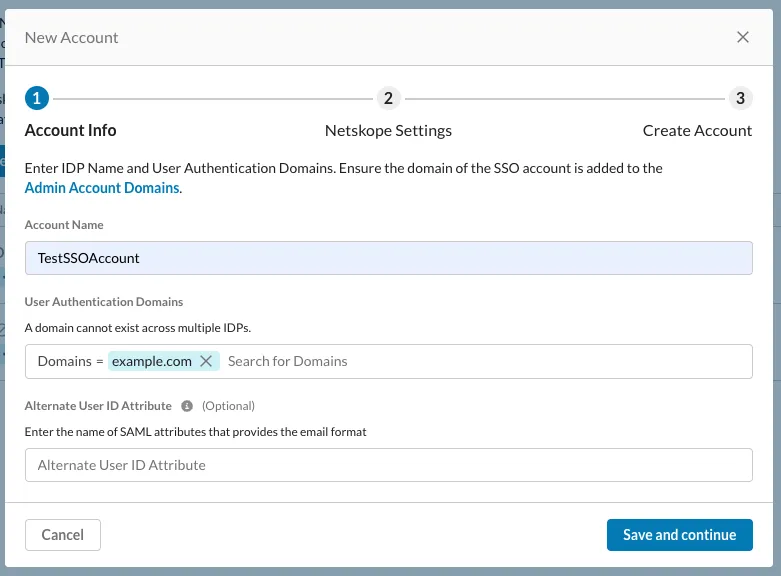
Task: Click the Account Info step label
Action: pyautogui.click(x=70, y=130)
